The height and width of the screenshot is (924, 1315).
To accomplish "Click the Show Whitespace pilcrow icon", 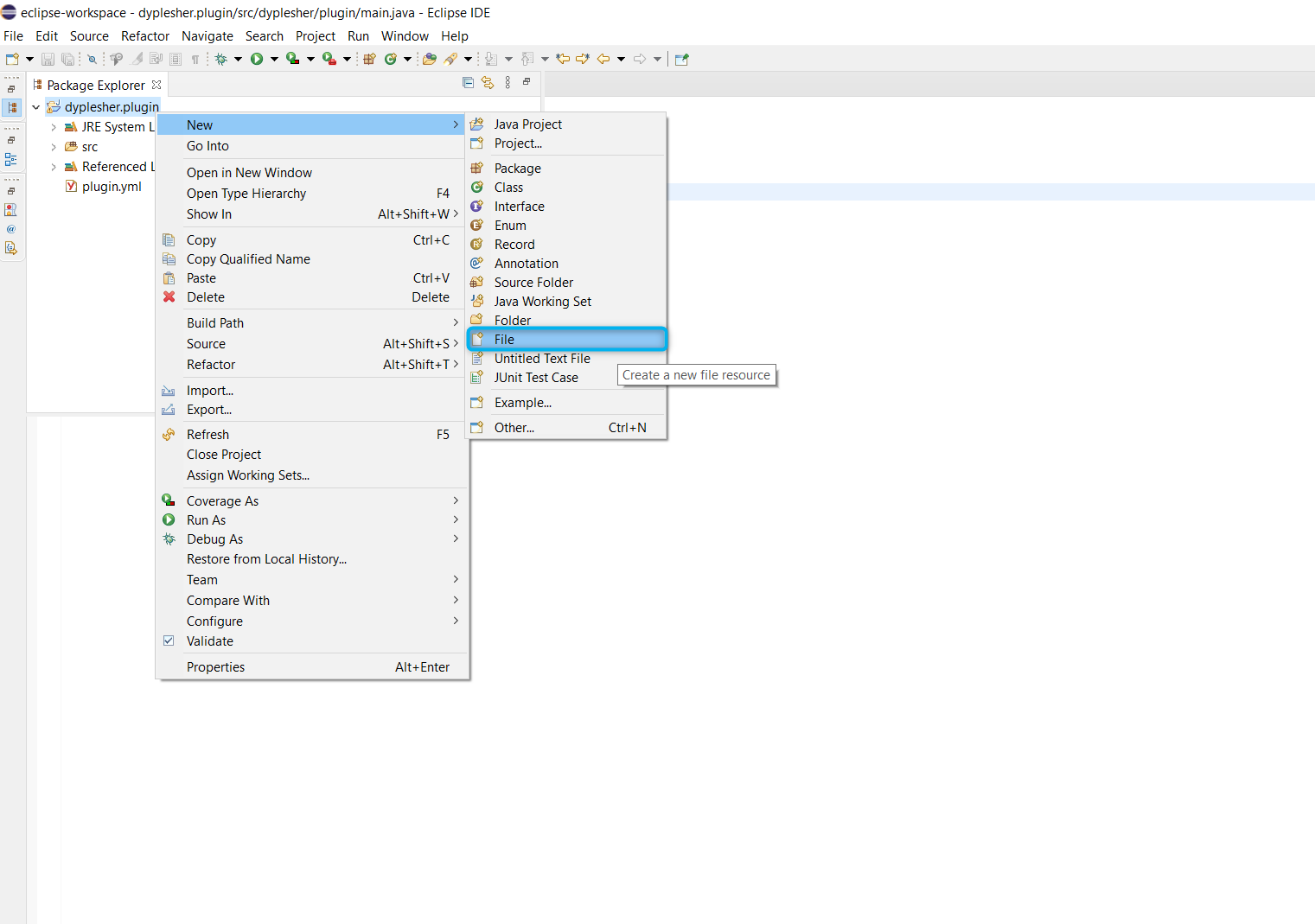I will click(195, 59).
